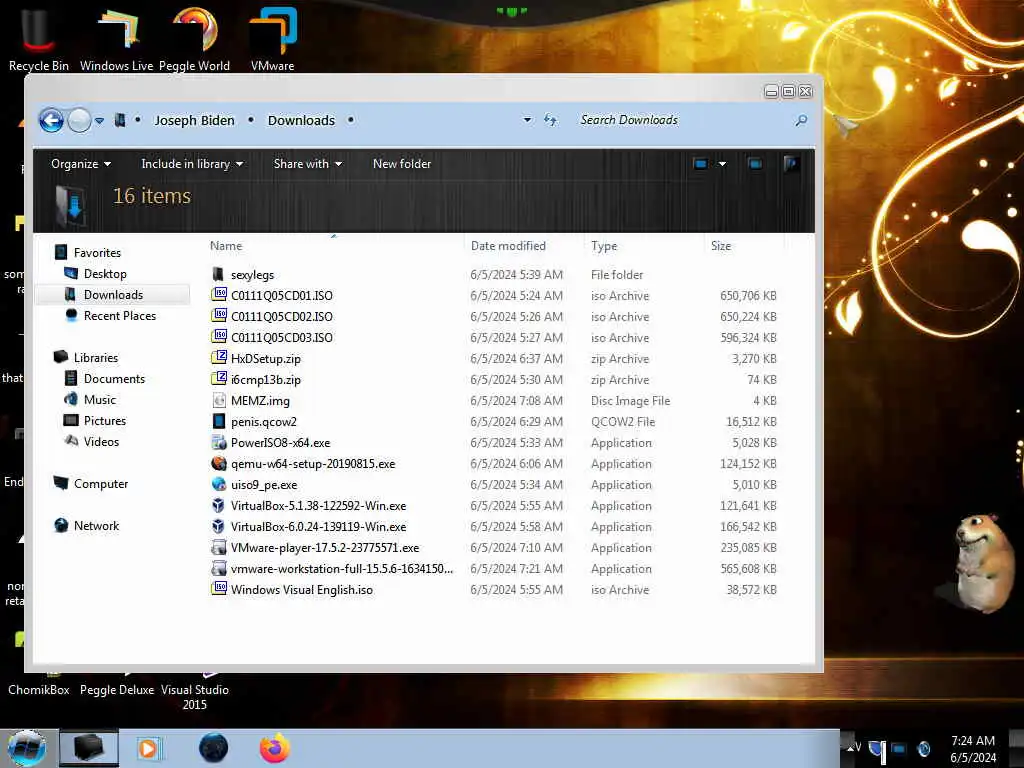Sort by the Size column header
The image size is (1024, 768).
721,246
